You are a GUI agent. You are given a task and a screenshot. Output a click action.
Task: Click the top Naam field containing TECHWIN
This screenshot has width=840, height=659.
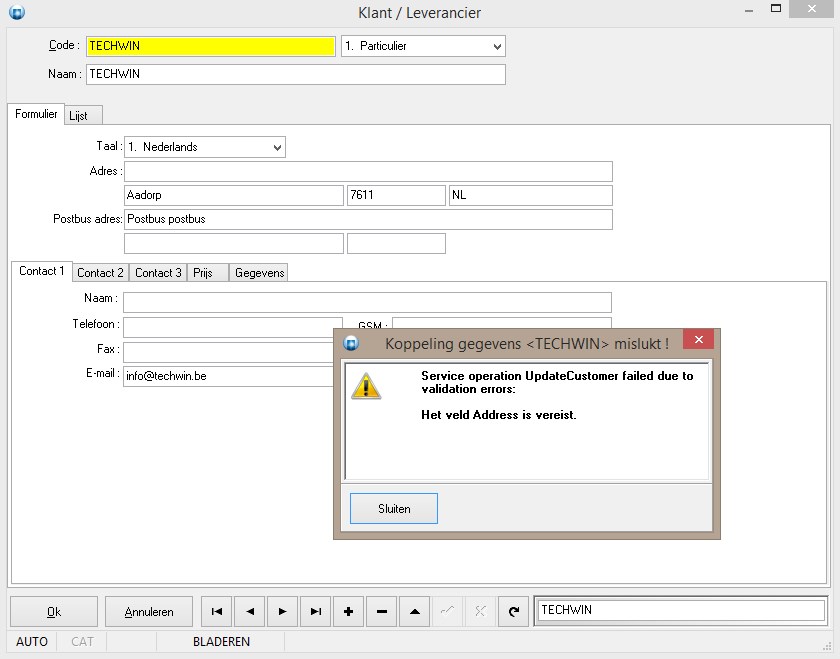296,74
